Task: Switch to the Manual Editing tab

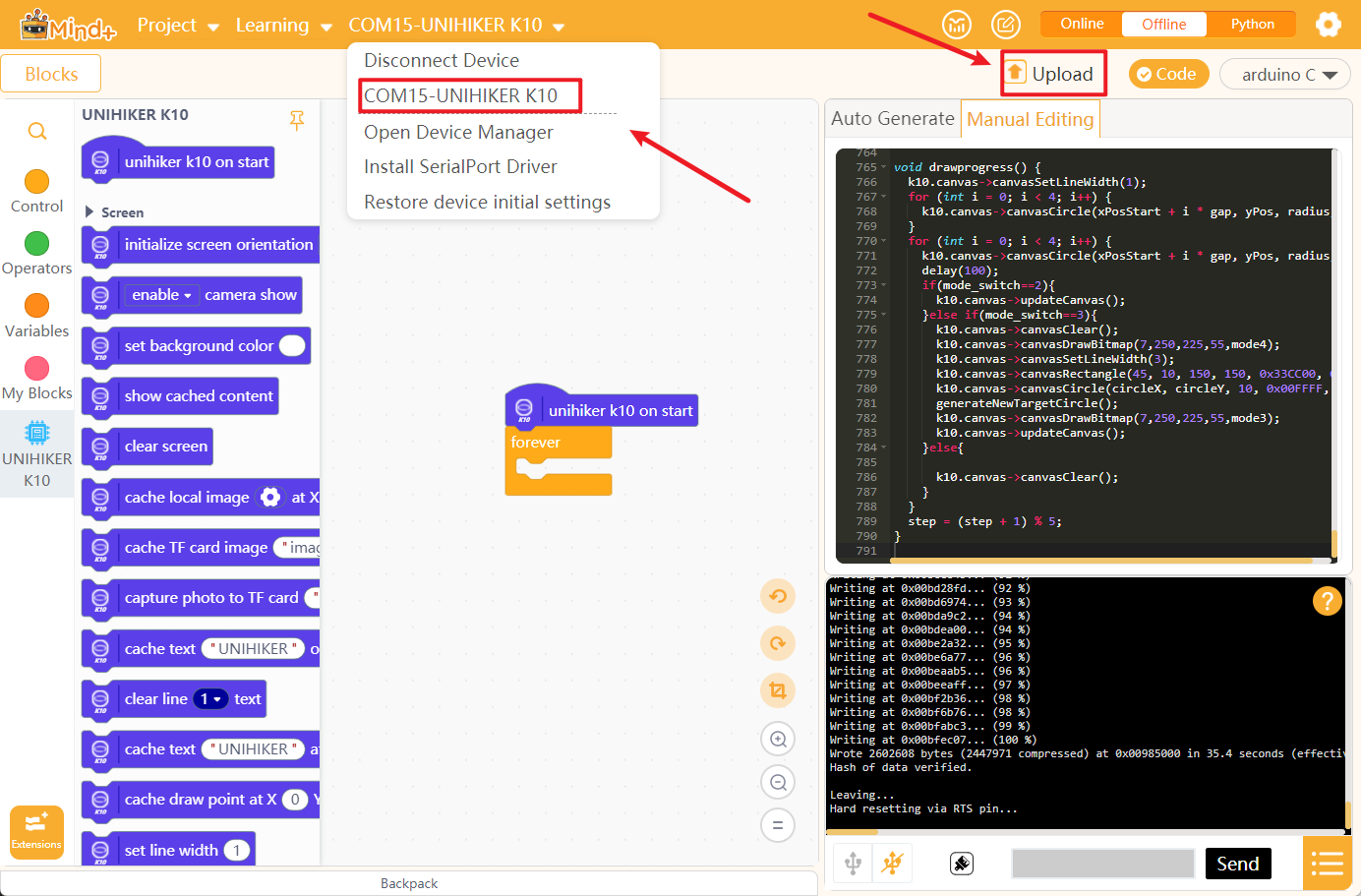Action: click(1030, 118)
